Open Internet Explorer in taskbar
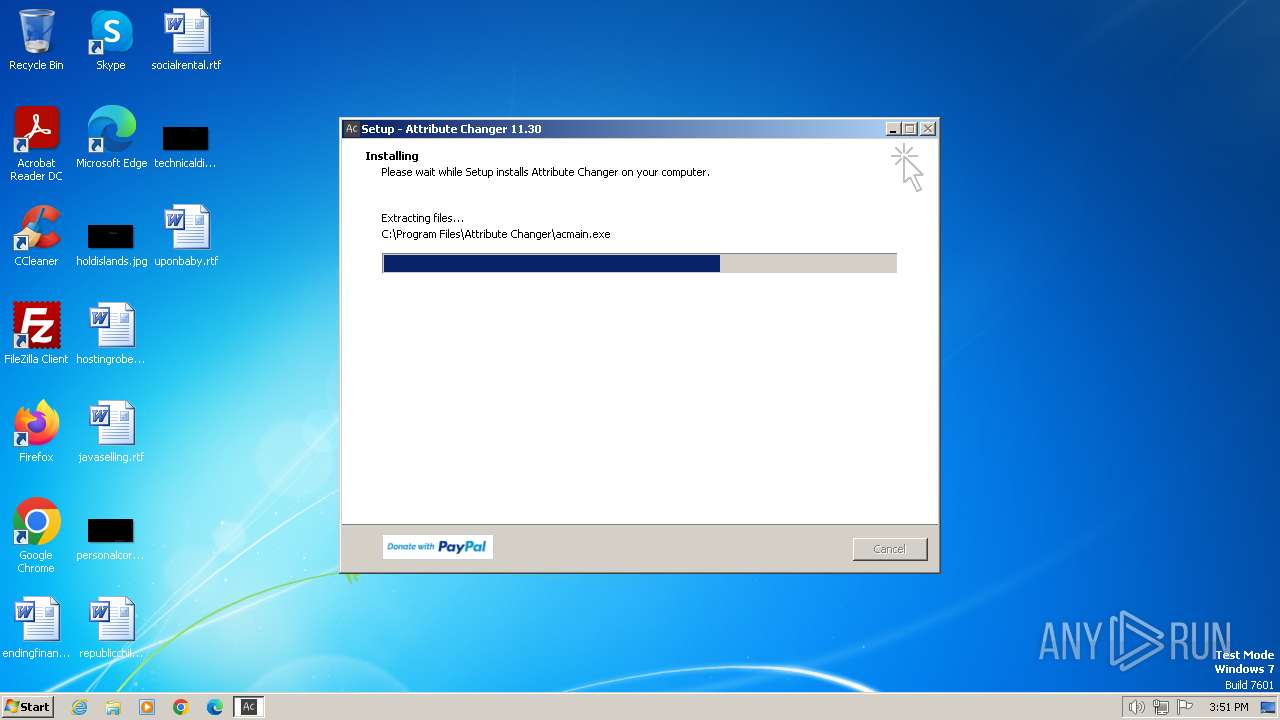The width and height of the screenshot is (1280, 720). pyautogui.click(x=79, y=707)
